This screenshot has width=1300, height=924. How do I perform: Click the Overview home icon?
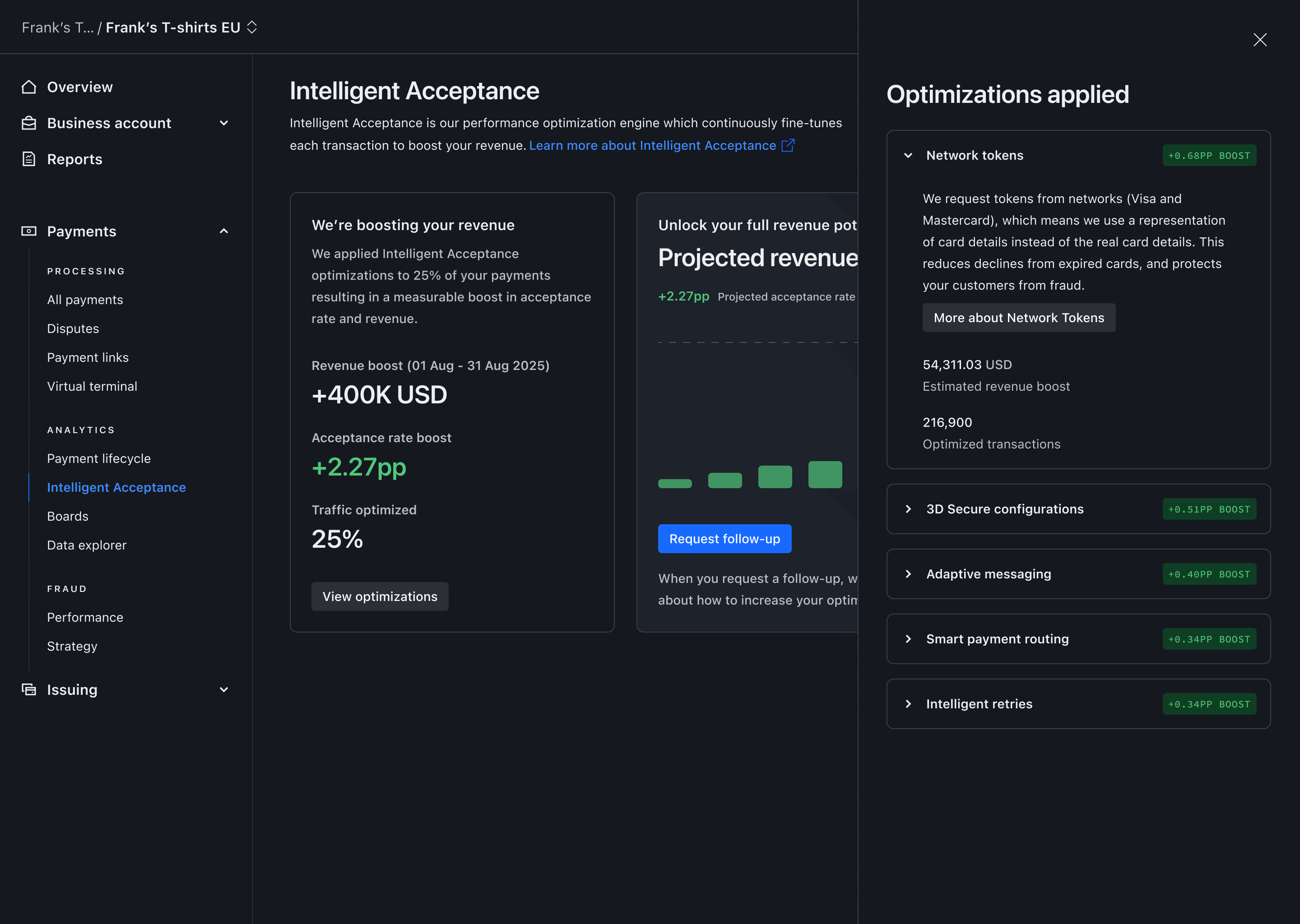[x=29, y=87]
